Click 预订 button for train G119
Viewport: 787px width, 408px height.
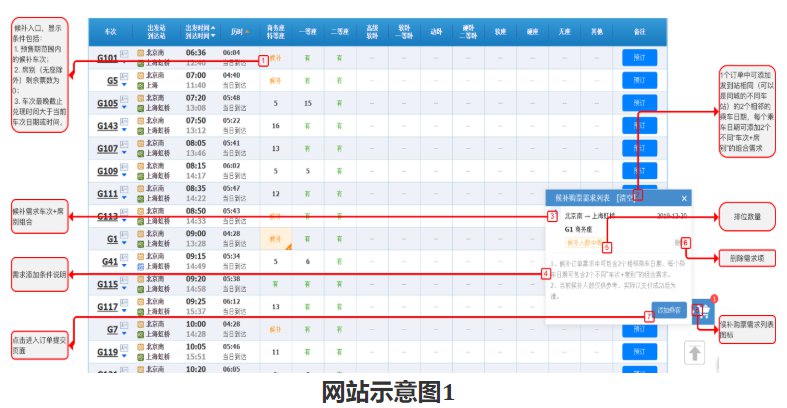[639, 352]
